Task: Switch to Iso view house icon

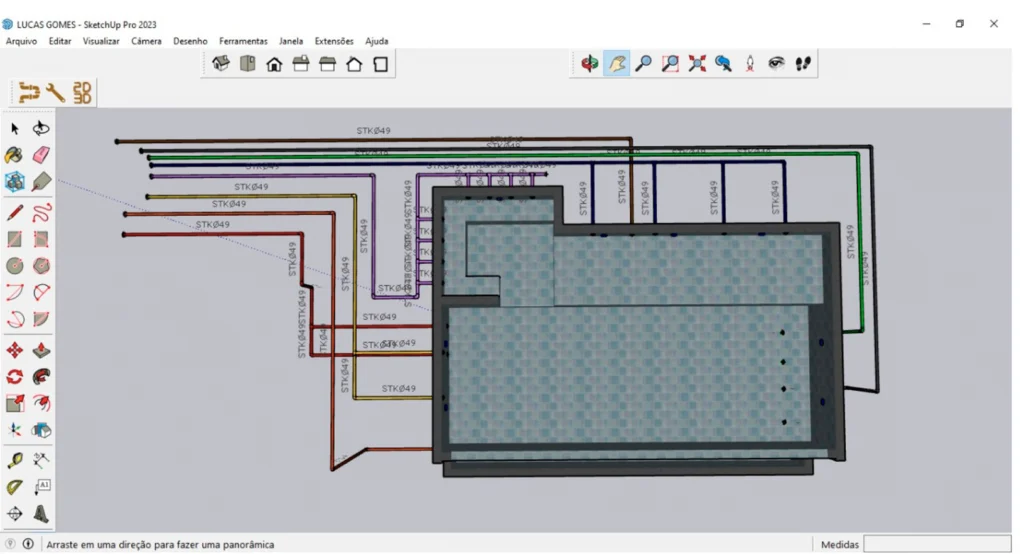Action: click(221, 64)
